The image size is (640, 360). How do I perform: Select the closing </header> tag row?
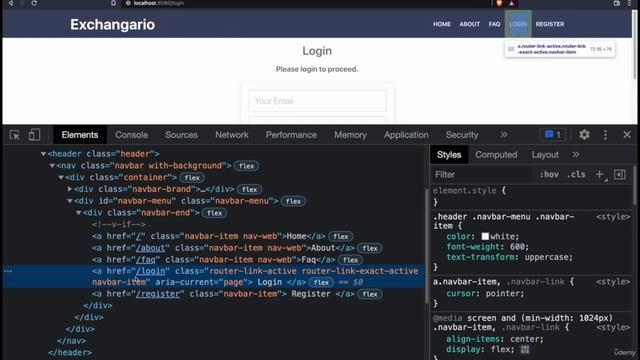(70, 353)
